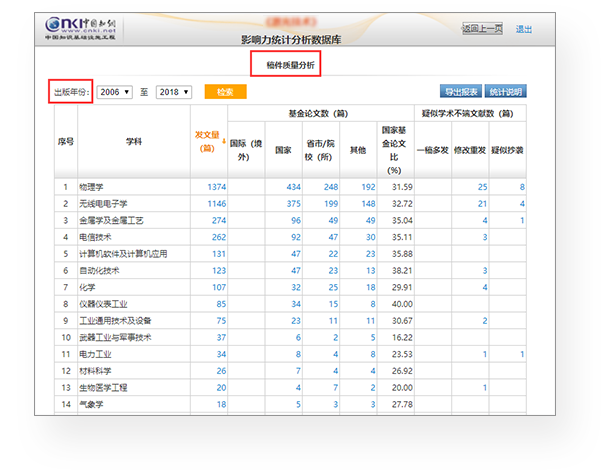This screenshot has height=474, width=608.
Task: Click 物理学 修改重发 count 25
Action: pos(482,187)
